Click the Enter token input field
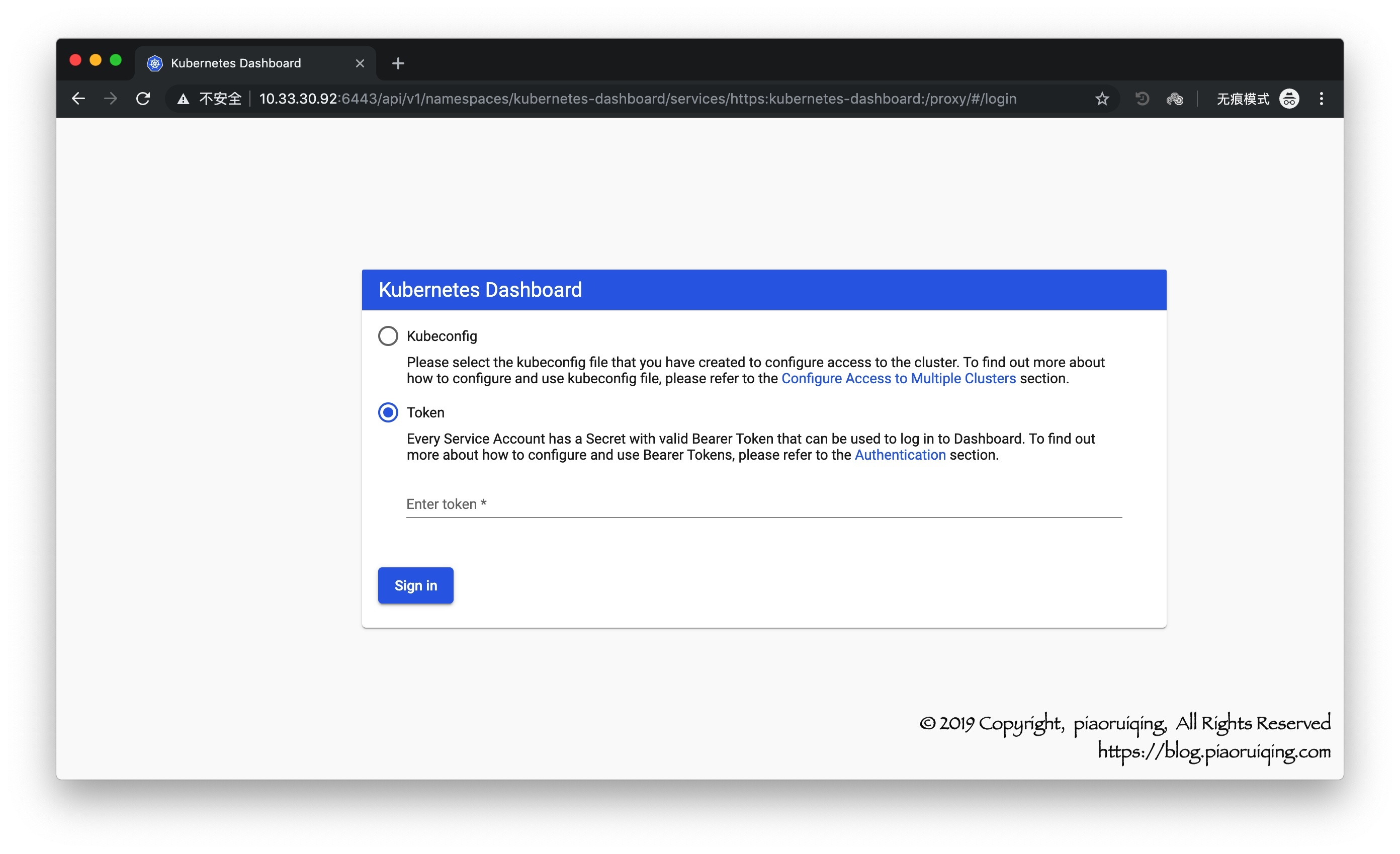Screen dimensions: 1400x854 click(x=764, y=504)
